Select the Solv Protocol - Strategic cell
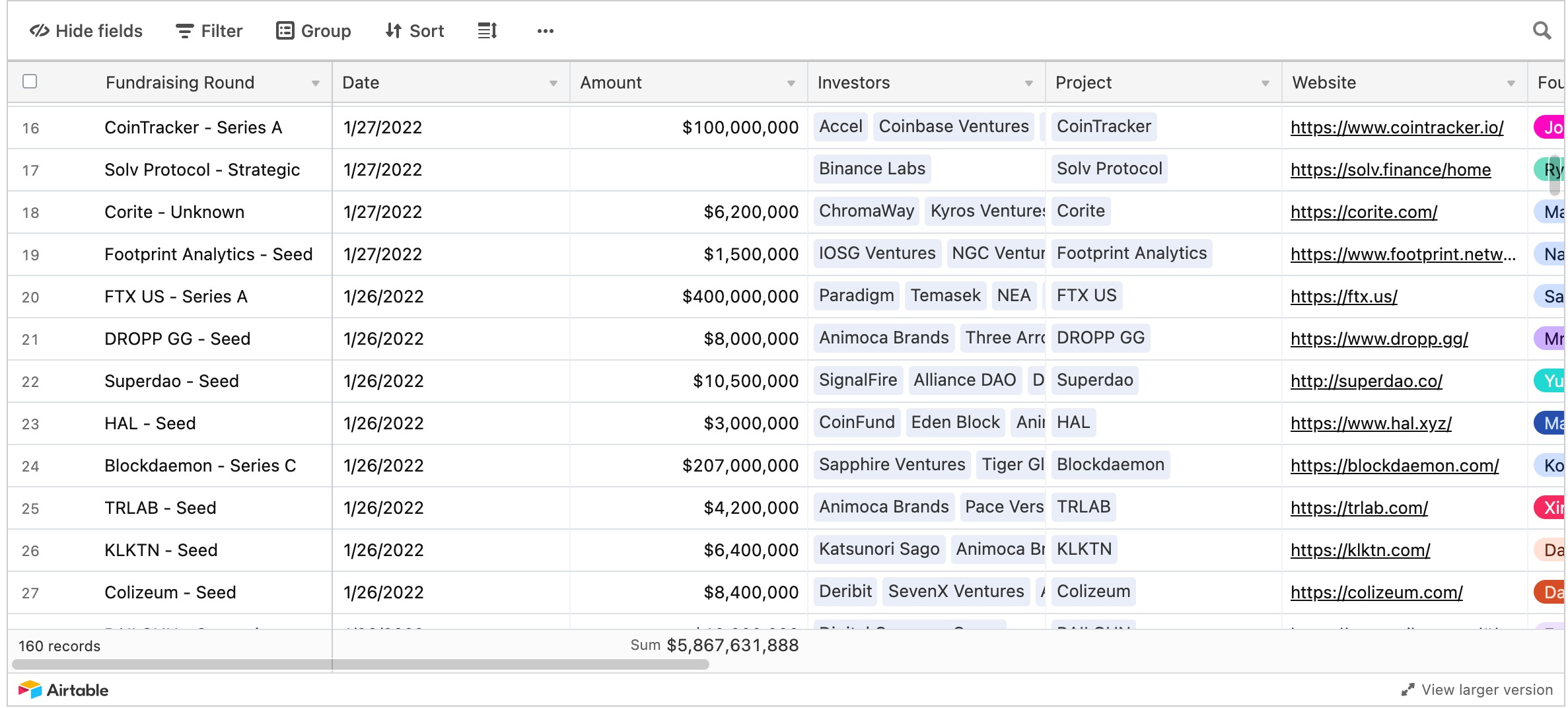This screenshot has height=708, width=1568. click(202, 170)
